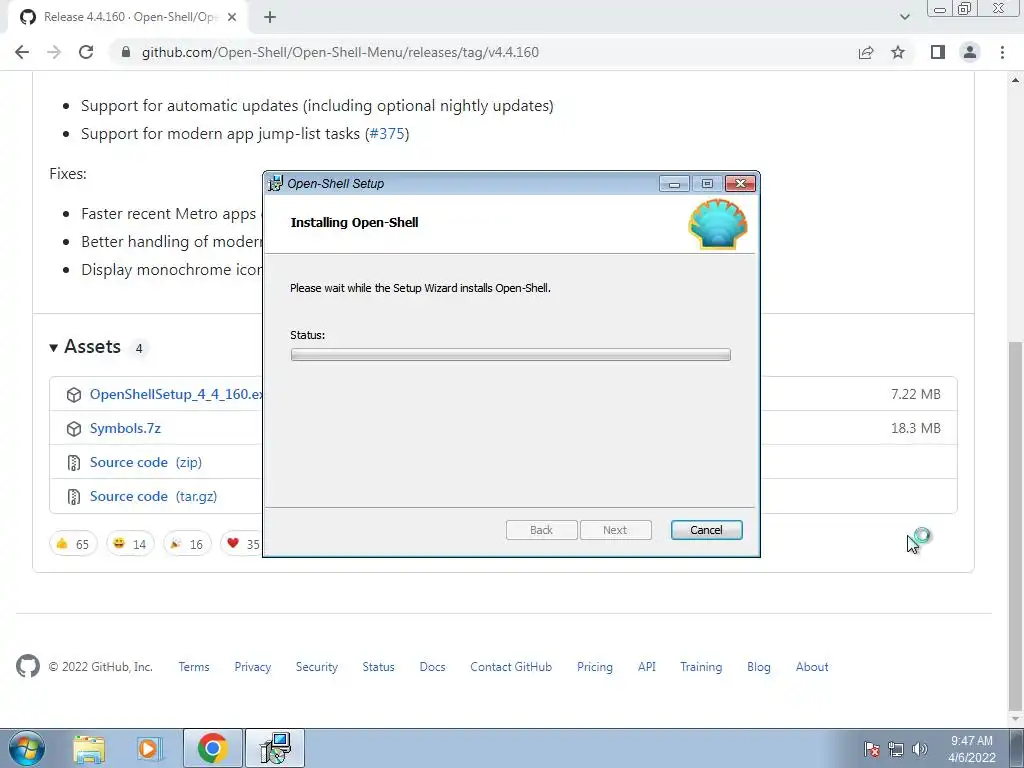
Task: Click the scrollbar up arrow
Action: (x=1016, y=80)
